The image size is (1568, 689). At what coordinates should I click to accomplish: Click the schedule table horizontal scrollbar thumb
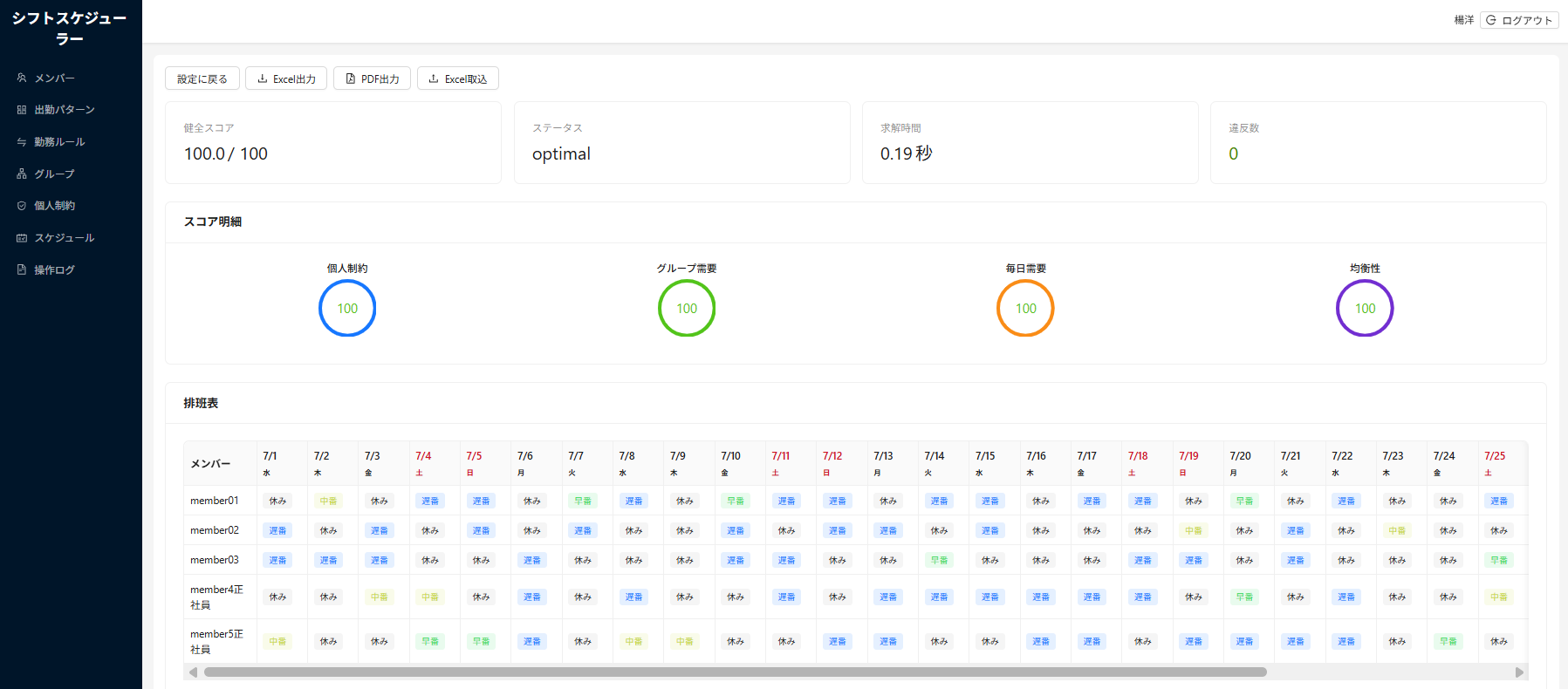tap(735, 672)
